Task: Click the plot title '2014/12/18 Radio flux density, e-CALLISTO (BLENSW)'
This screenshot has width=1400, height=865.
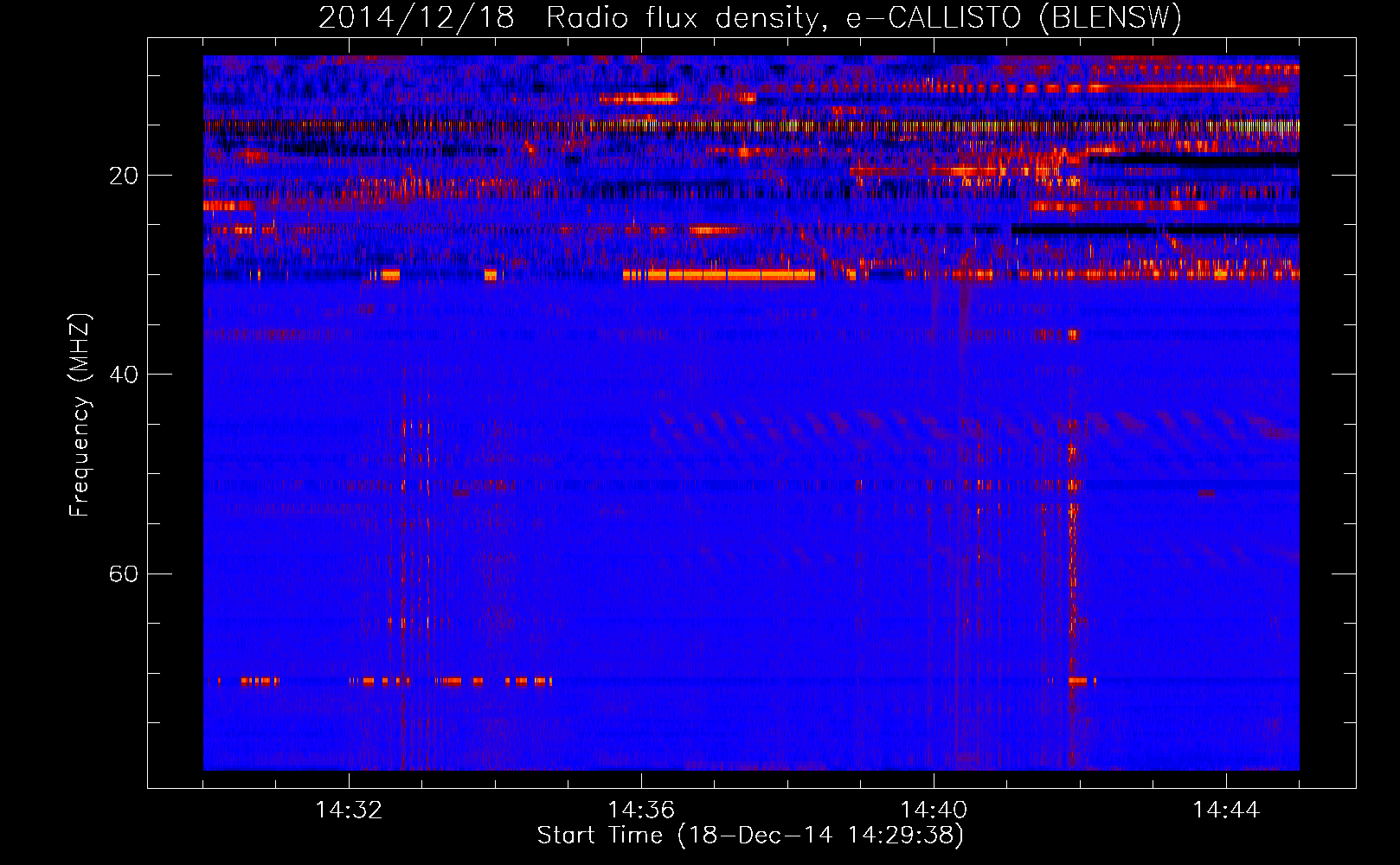Action: (x=750, y=18)
